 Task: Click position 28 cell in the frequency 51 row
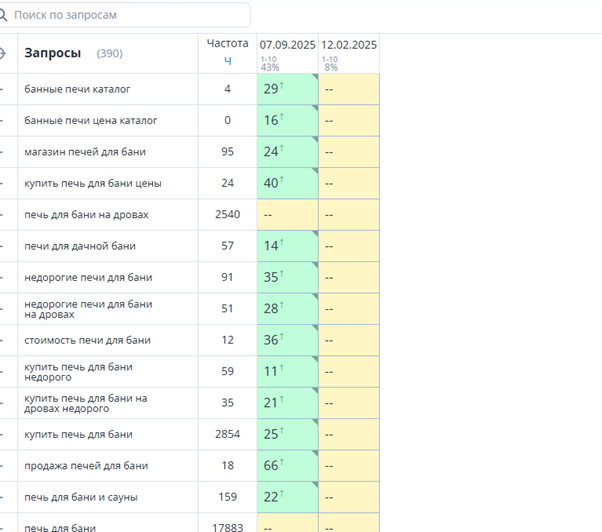click(288, 309)
